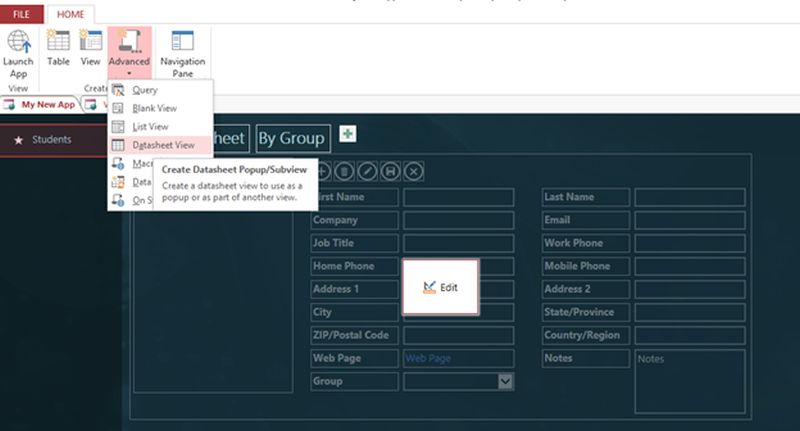Select the ZIP/Postal Code label
This screenshot has width=800, height=431.
pos(354,335)
